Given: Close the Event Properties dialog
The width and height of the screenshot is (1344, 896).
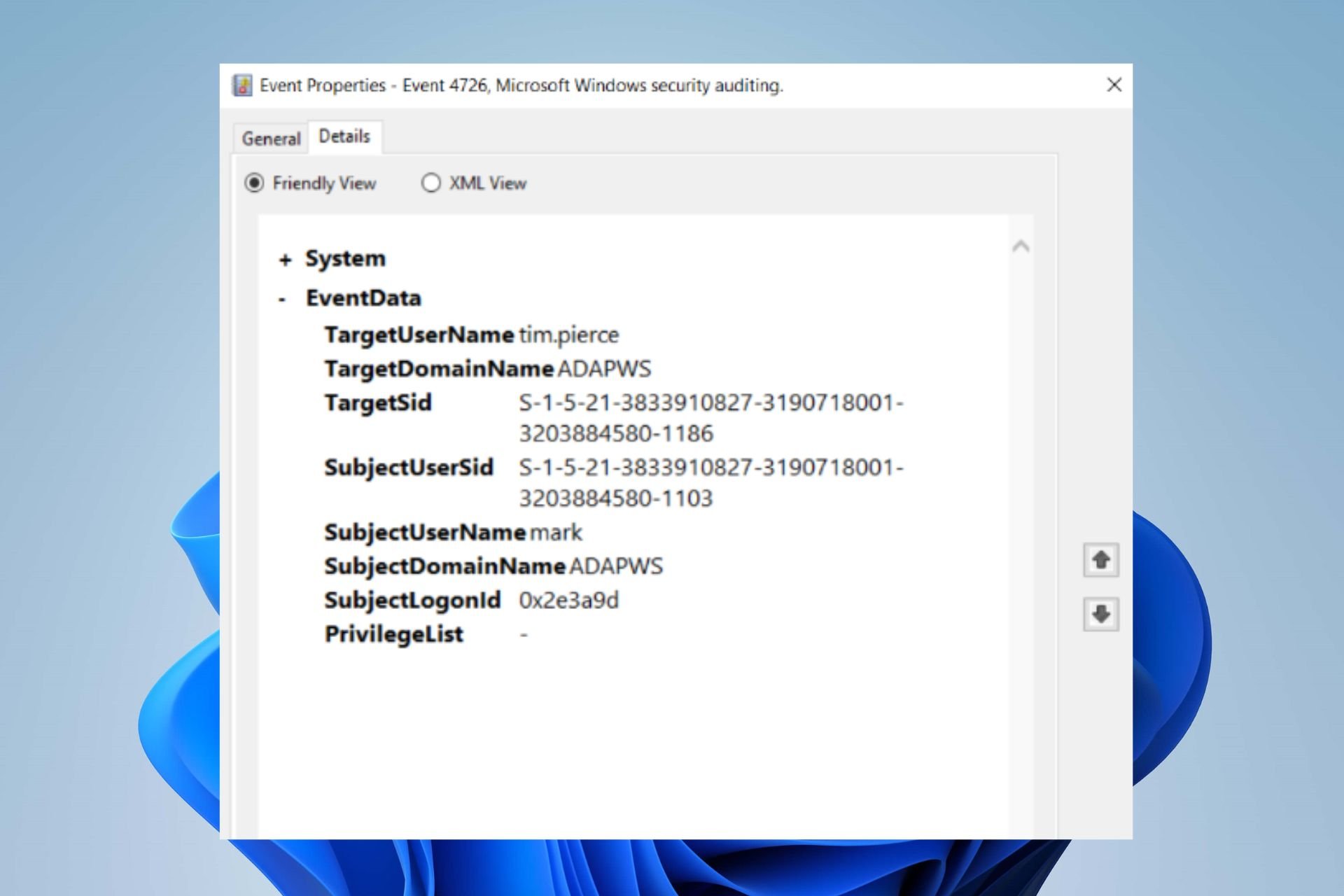Looking at the screenshot, I should (1114, 85).
